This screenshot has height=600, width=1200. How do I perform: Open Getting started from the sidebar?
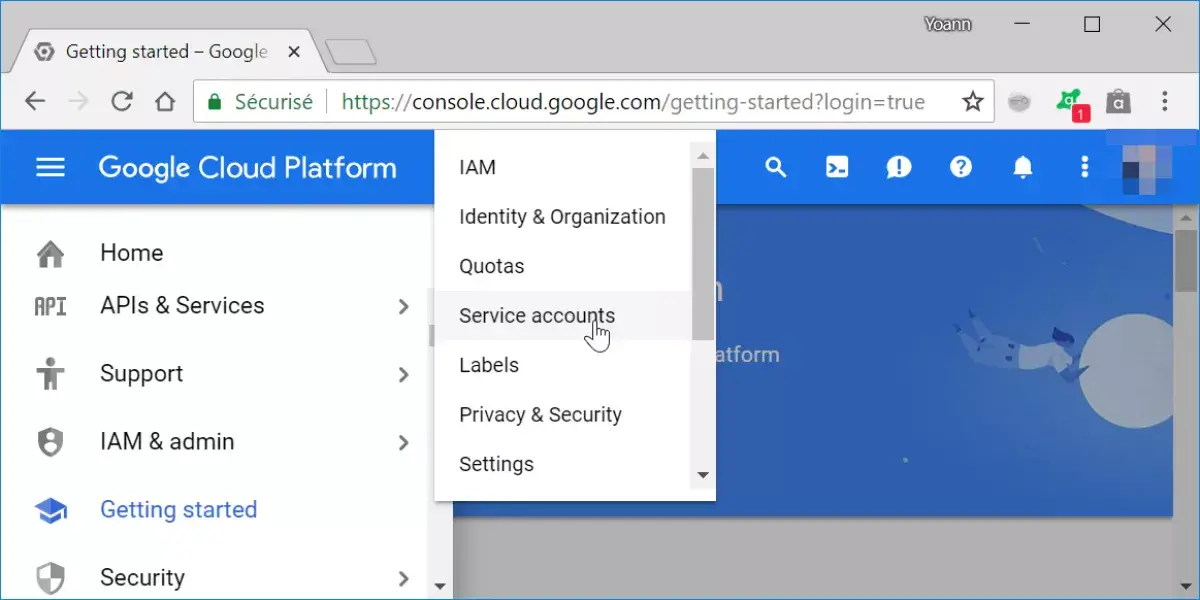pos(178,509)
